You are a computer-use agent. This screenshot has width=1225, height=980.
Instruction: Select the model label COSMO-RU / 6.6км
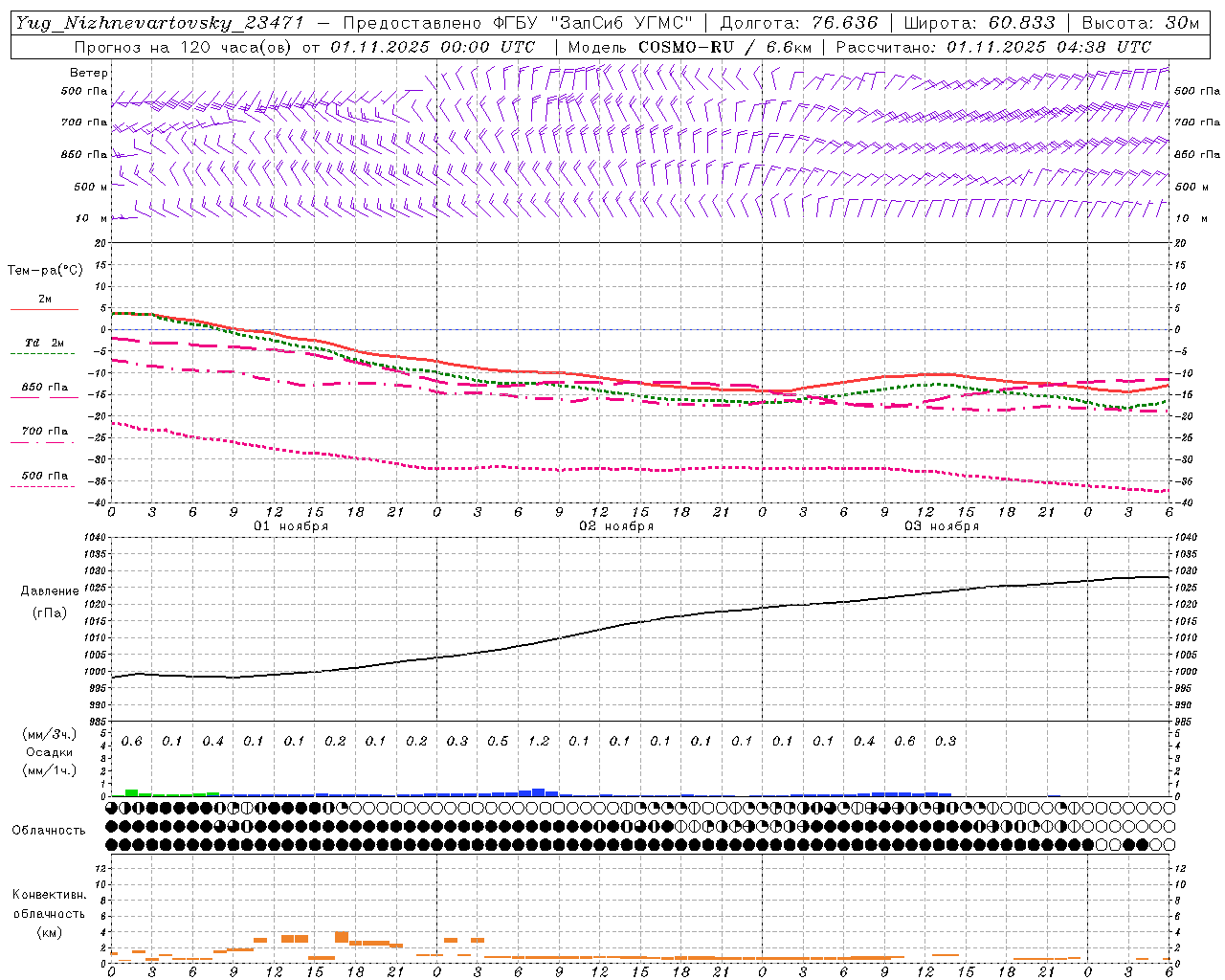tap(725, 47)
